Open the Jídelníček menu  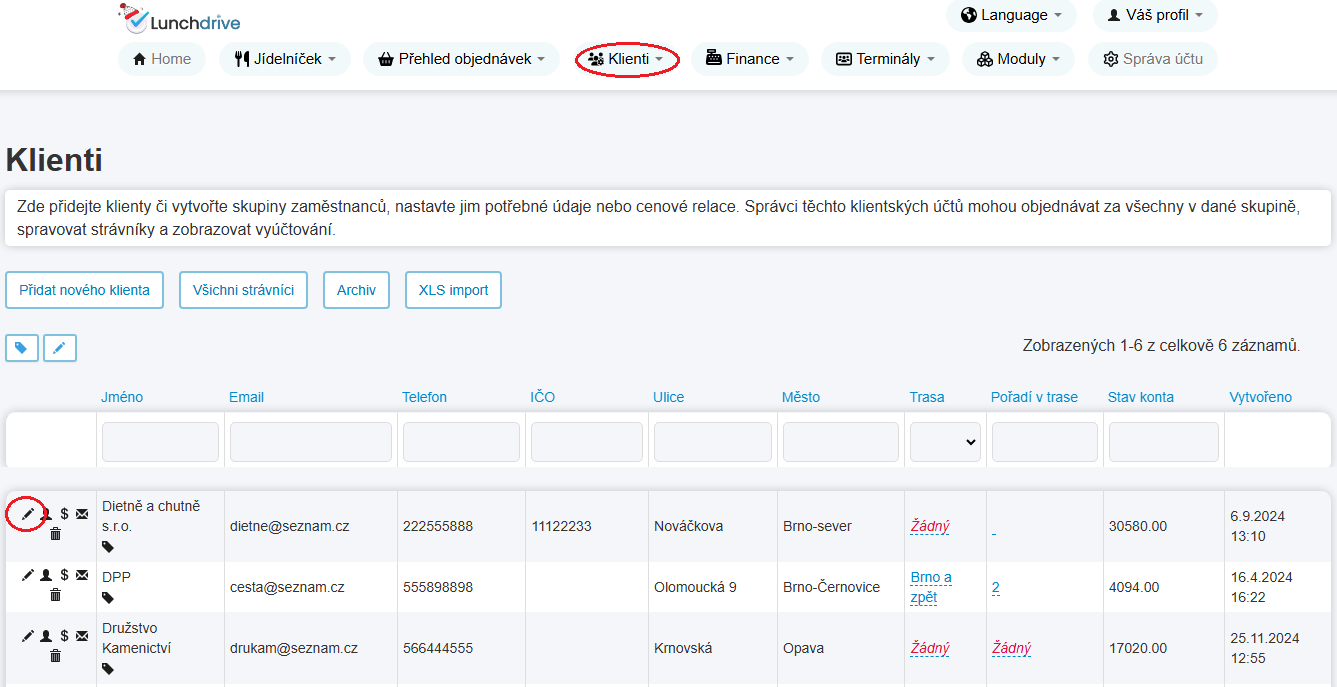pyautogui.click(x=285, y=59)
